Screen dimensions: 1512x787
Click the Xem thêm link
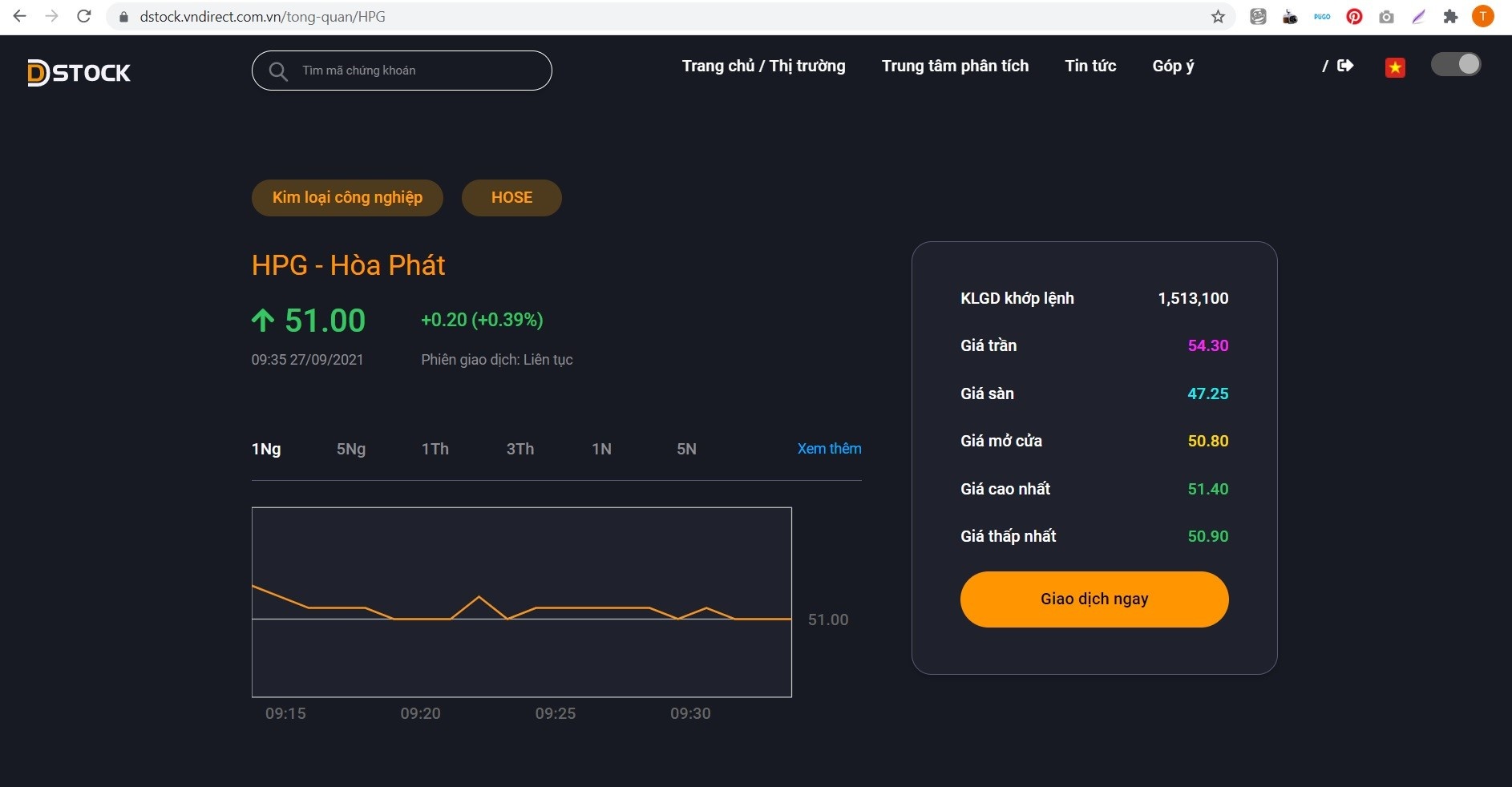[829, 449]
